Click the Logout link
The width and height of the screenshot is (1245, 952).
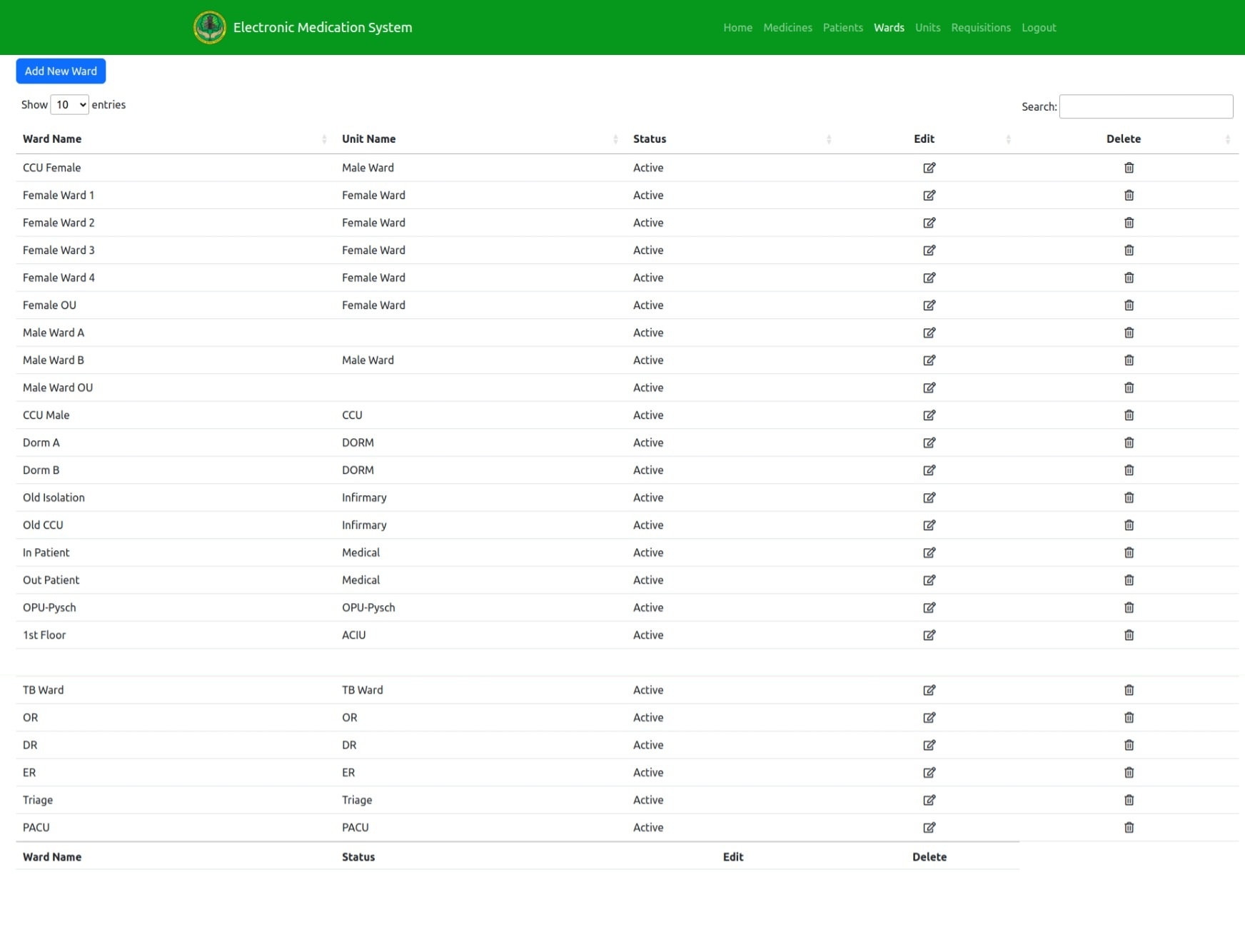(x=1038, y=28)
